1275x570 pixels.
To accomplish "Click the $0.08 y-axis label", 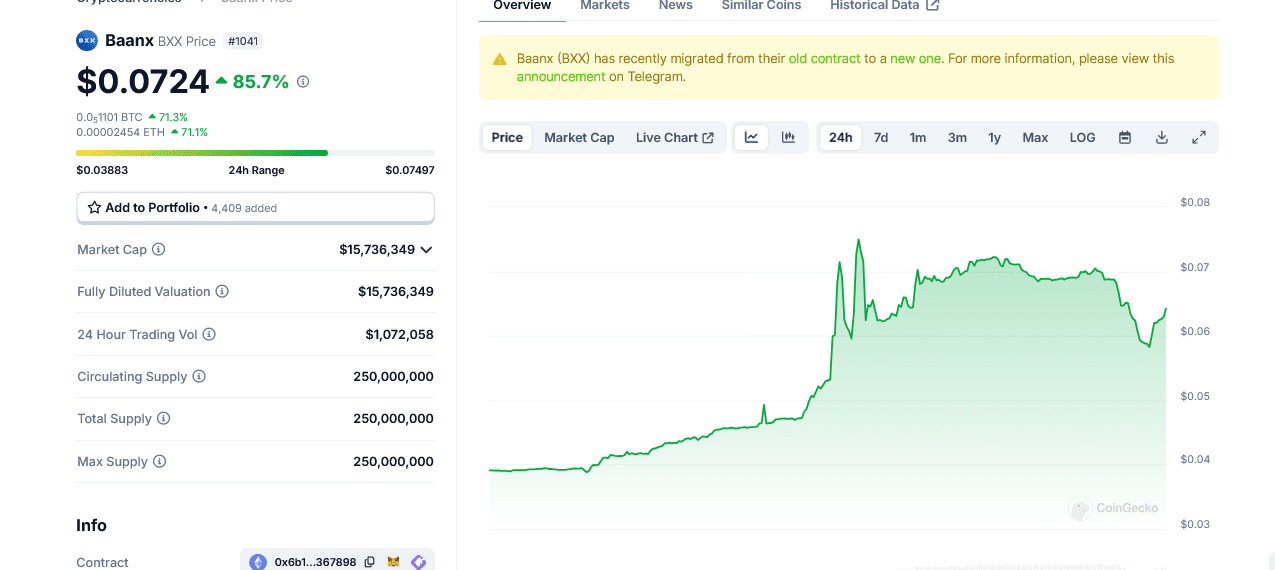I will (1195, 202).
